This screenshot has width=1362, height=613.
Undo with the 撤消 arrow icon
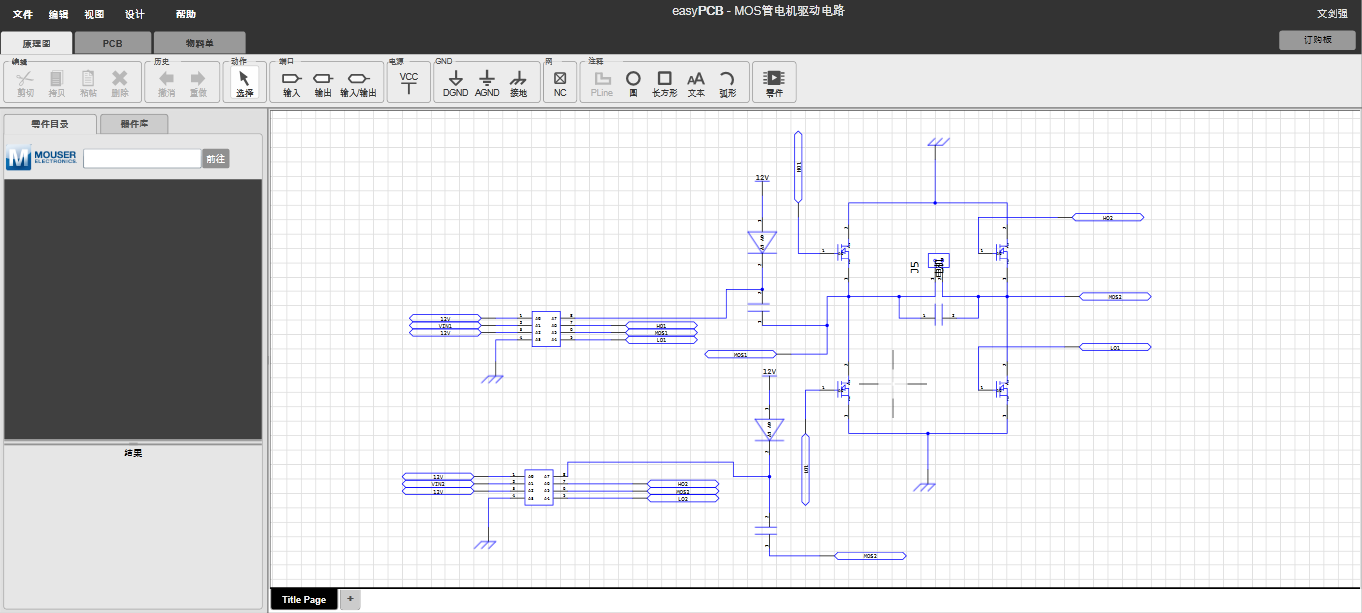click(x=166, y=83)
